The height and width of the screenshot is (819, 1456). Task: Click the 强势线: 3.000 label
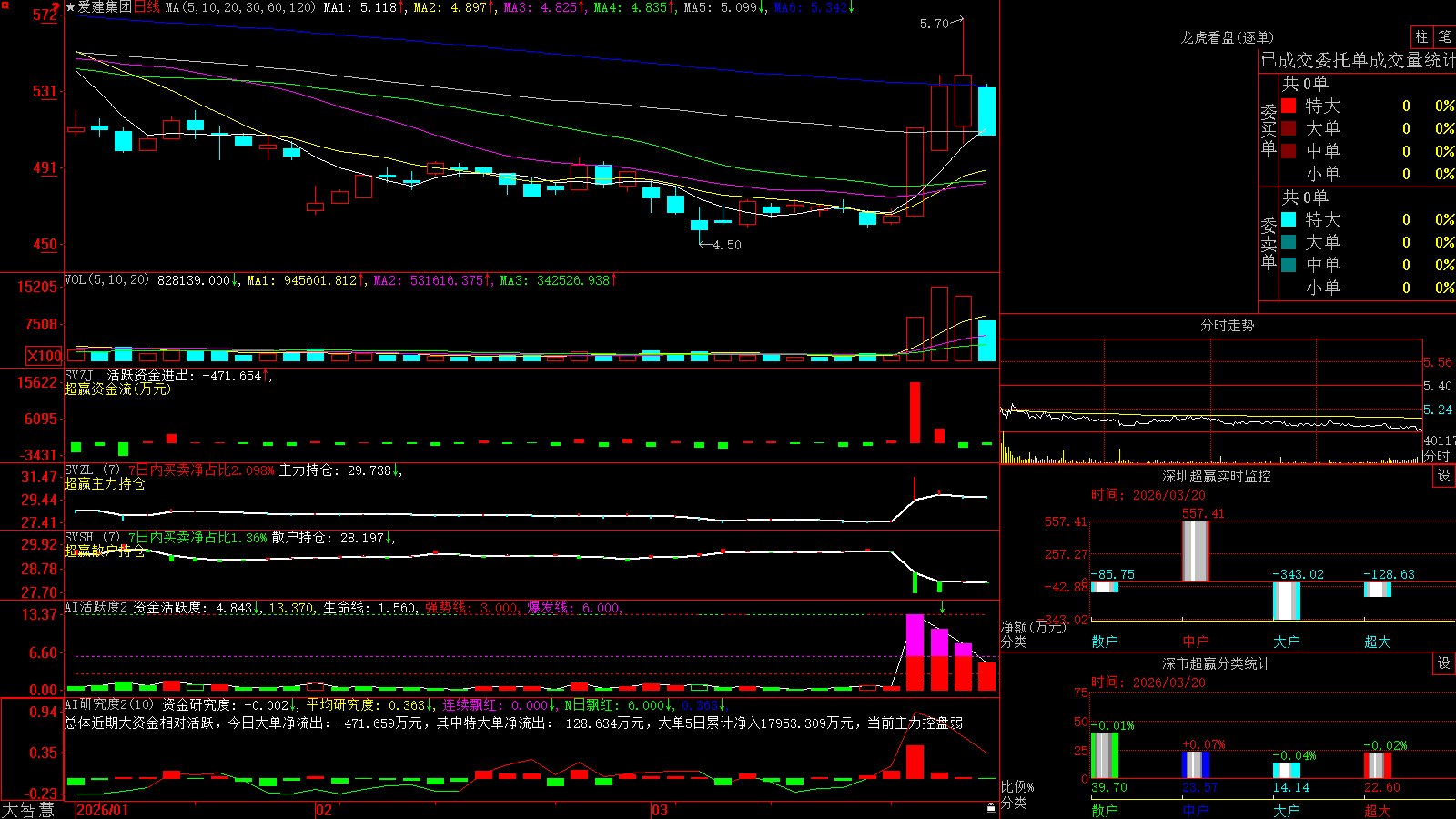click(473, 607)
